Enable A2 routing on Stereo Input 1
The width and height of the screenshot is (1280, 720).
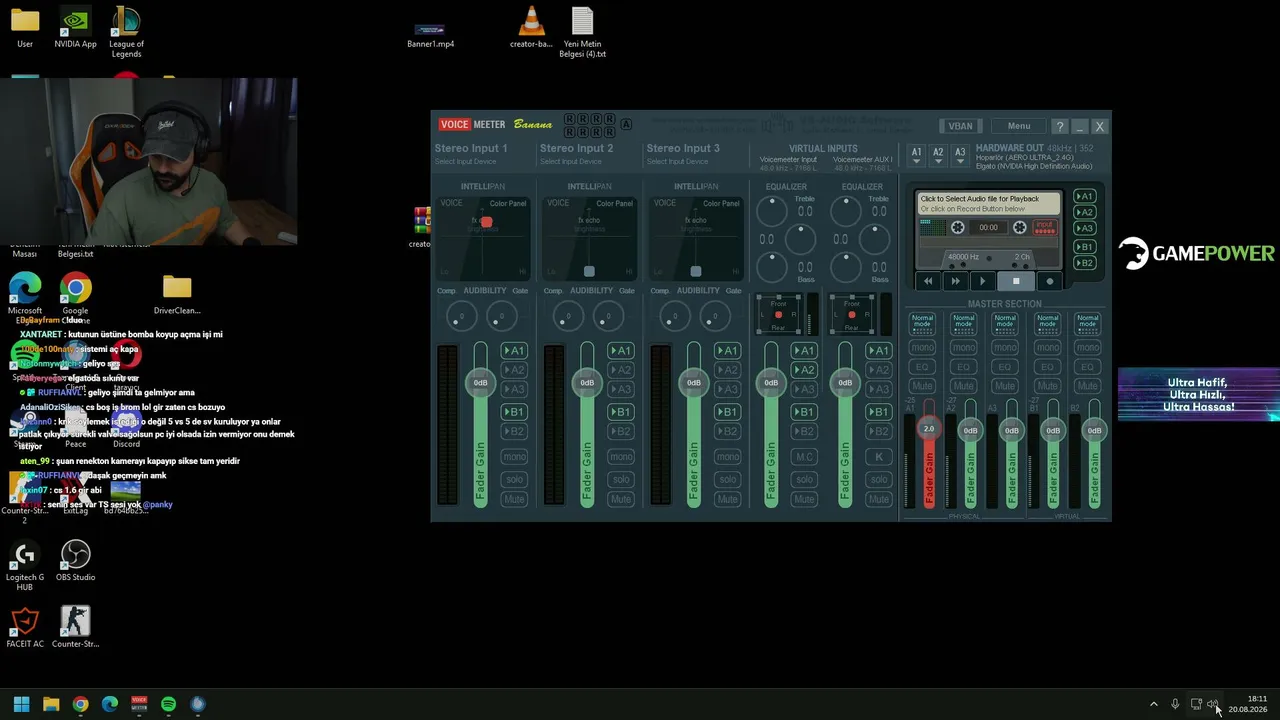point(514,370)
